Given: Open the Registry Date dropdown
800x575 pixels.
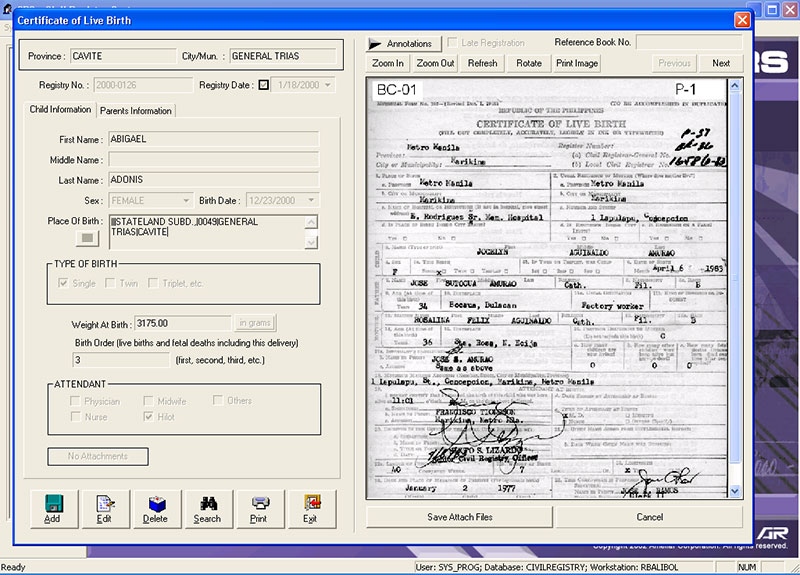Looking at the screenshot, I should tap(328, 85).
